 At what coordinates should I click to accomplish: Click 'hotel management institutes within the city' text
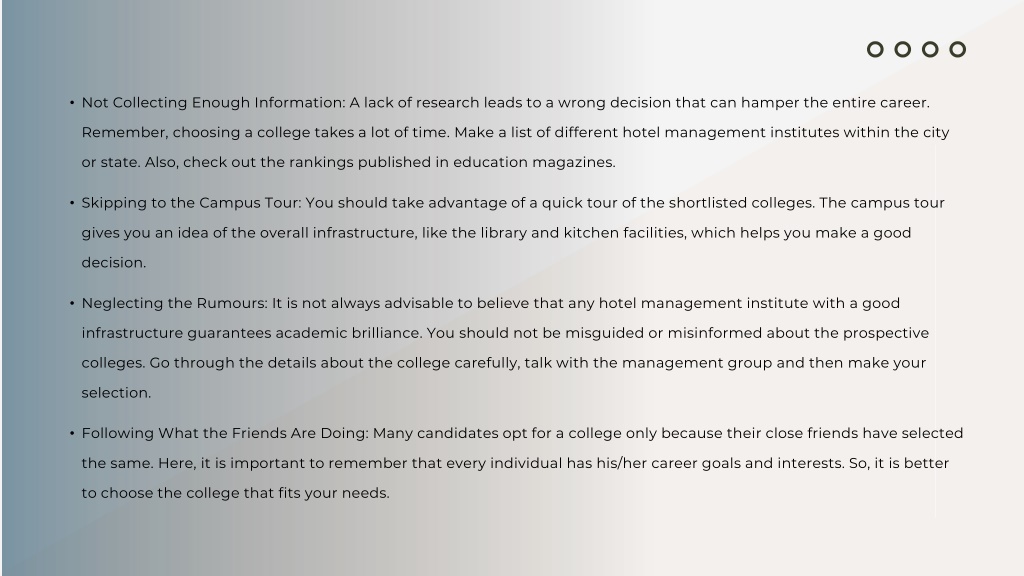[785, 133]
